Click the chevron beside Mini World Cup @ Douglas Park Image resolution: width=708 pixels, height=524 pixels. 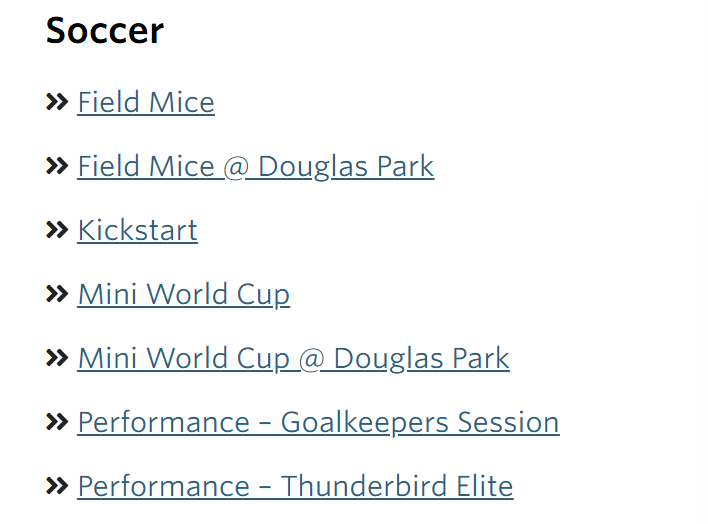(57, 358)
